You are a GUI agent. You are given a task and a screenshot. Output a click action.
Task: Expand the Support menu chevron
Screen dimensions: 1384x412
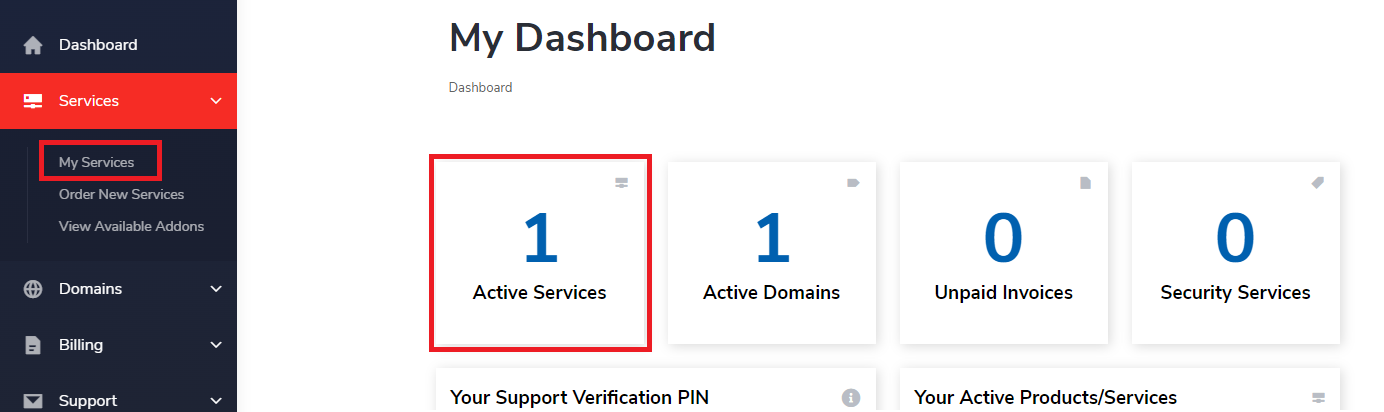tap(215, 401)
